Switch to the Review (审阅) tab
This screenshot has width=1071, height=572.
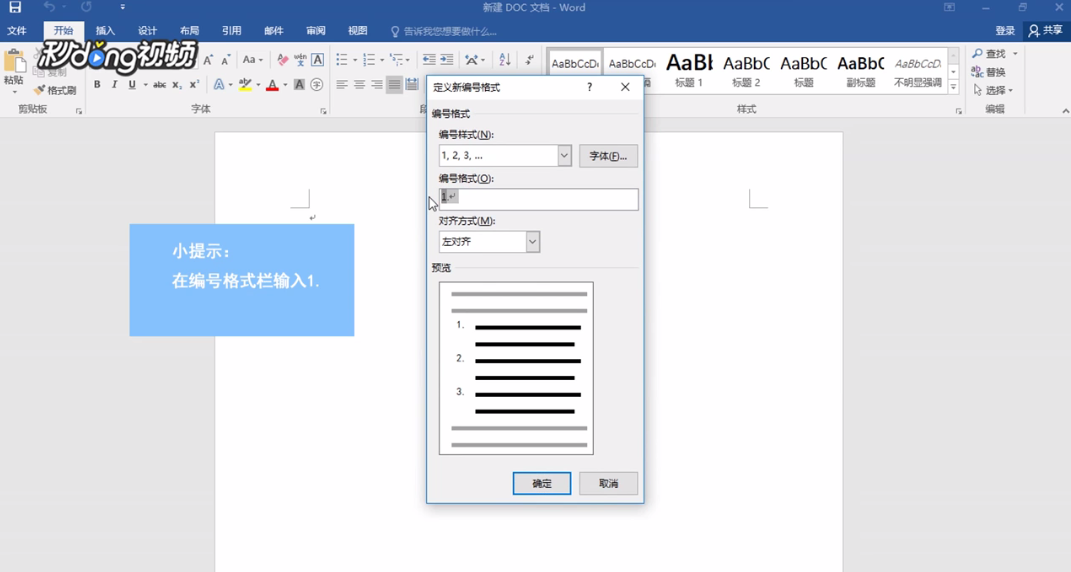[316, 31]
